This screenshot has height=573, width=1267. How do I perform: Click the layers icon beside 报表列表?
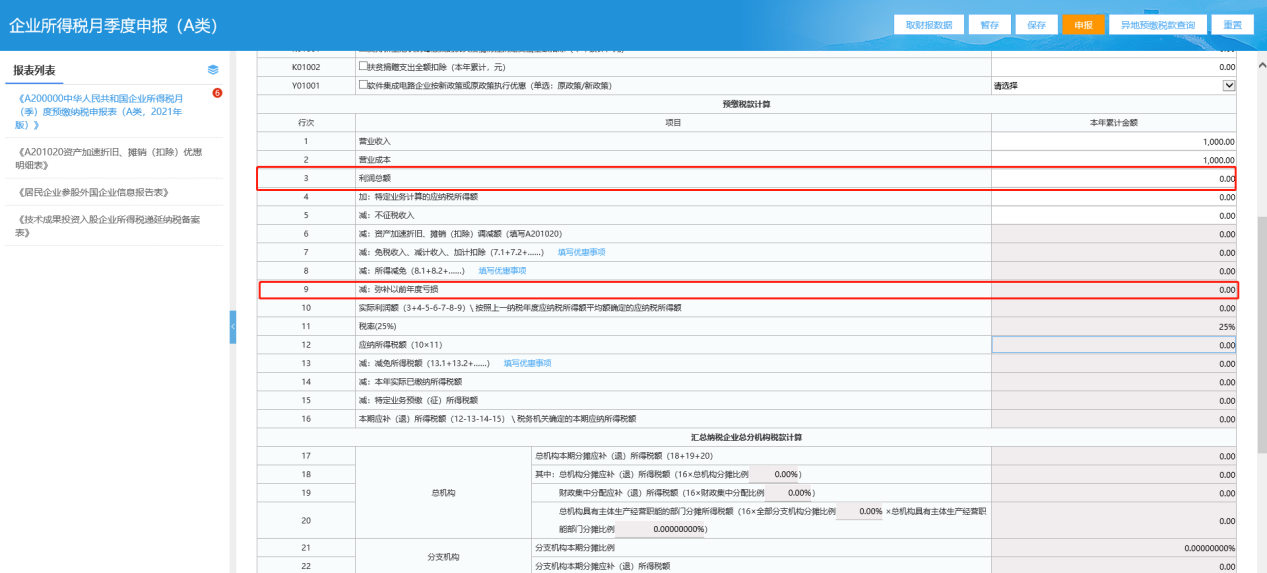pos(212,70)
